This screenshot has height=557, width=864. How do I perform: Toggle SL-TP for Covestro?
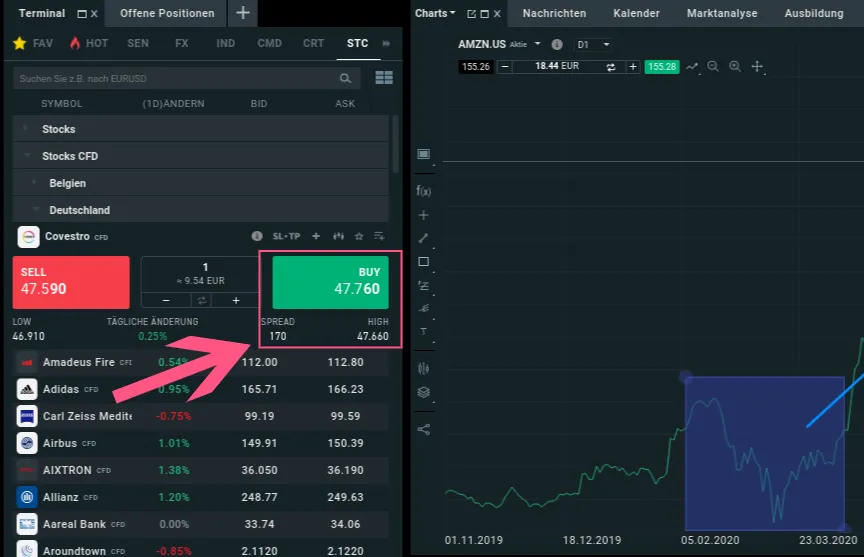pos(287,236)
